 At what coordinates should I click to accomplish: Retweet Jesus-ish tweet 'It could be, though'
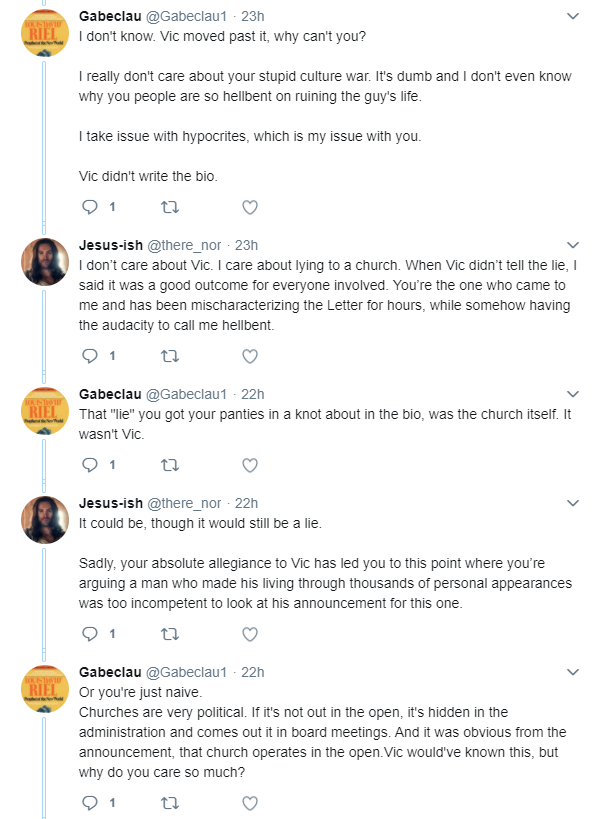click(170, 634)
